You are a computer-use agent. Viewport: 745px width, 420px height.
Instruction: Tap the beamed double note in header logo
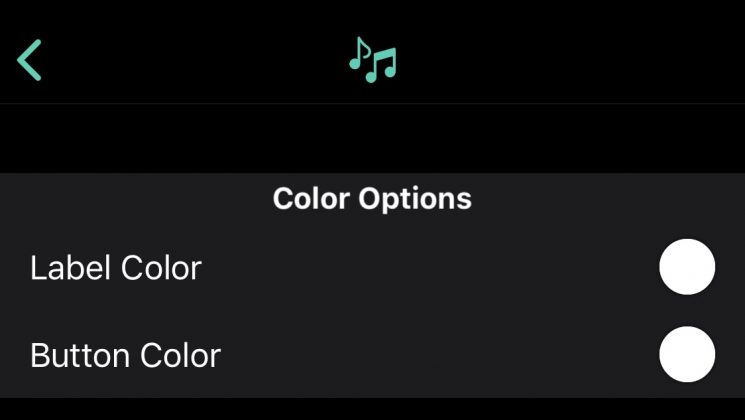(381, 65)
